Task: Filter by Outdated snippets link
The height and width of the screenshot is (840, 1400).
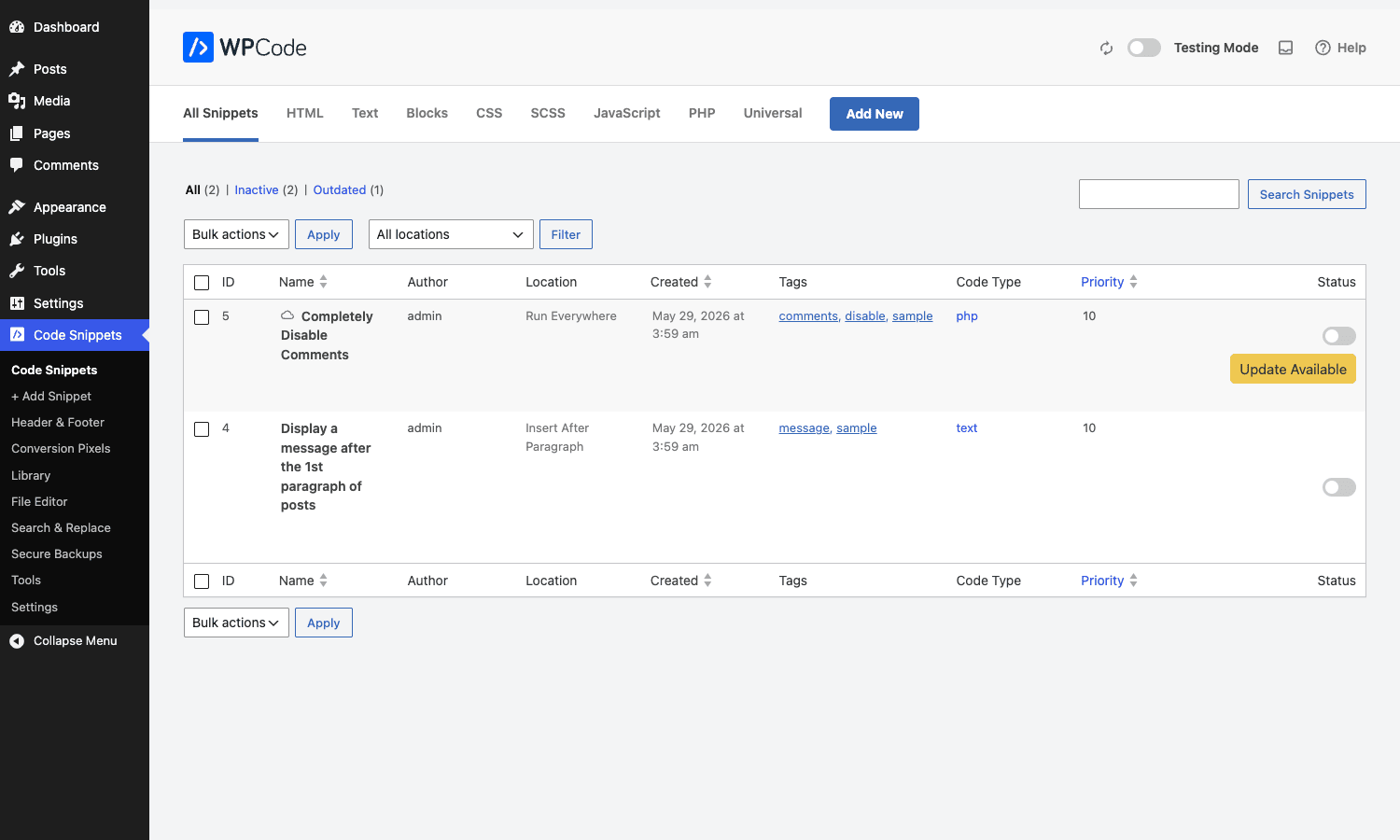Action: 340,189
